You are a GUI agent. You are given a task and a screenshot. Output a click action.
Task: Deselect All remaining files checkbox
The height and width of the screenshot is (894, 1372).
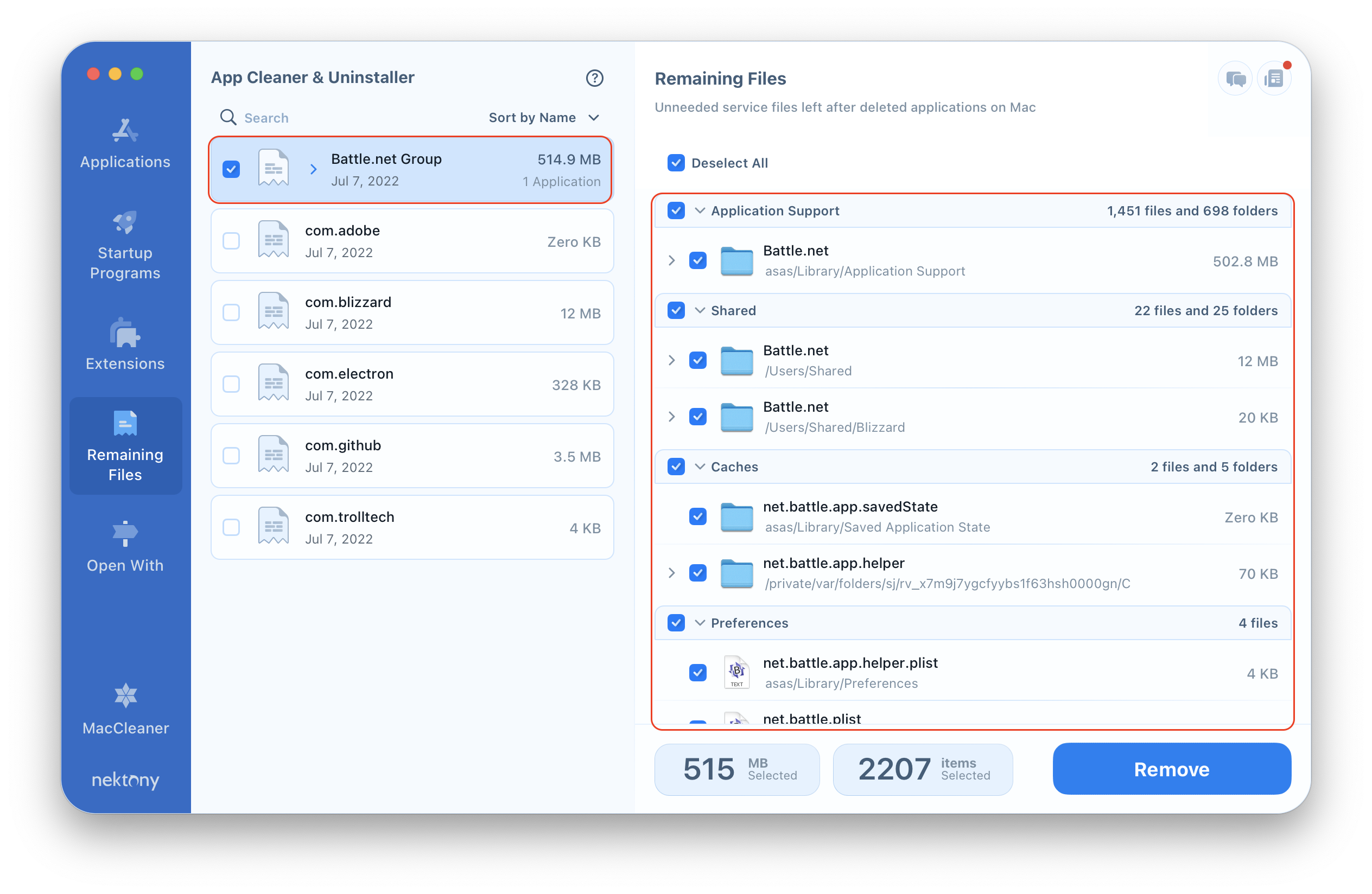676,163
